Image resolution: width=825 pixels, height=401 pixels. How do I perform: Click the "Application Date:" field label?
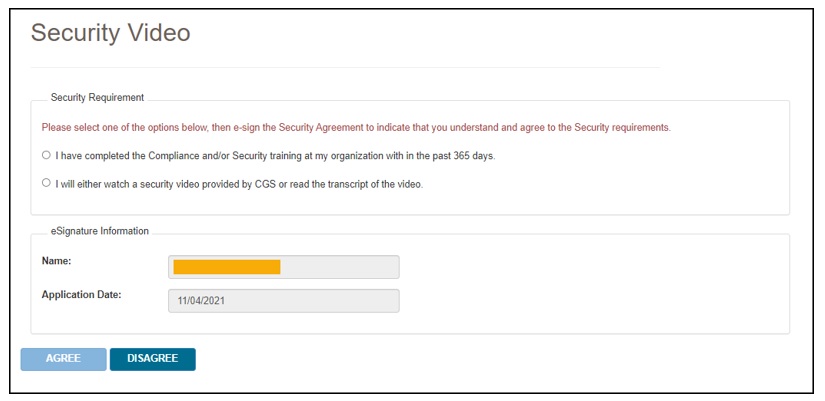[81, 295]
